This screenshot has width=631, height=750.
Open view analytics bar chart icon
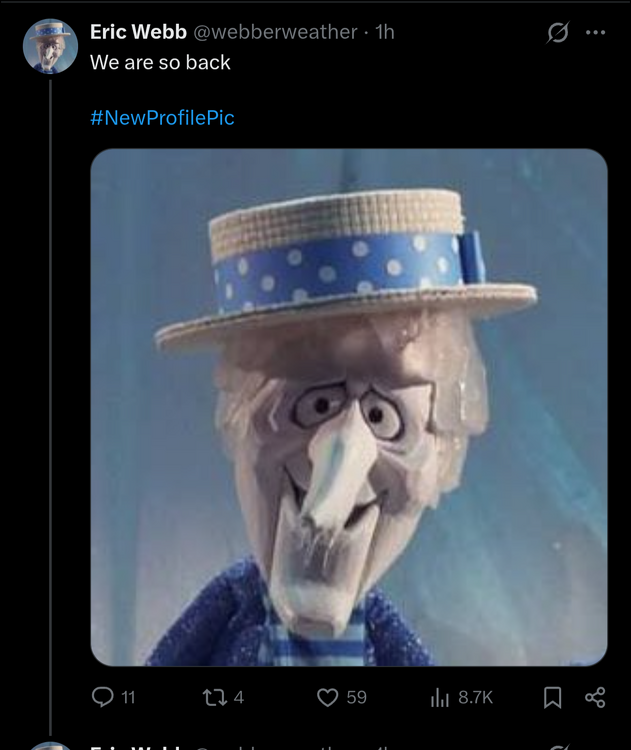[x=440, y=697]
